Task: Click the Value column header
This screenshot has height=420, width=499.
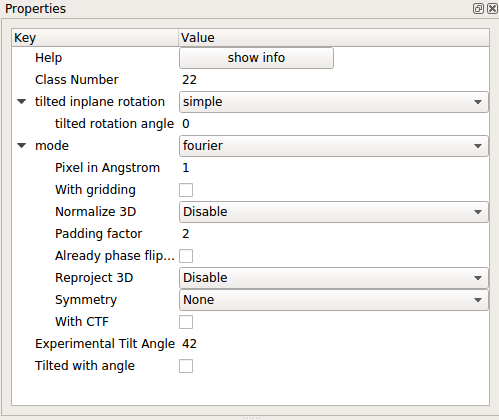Action: pyautogui.click(x=334, y=38)
